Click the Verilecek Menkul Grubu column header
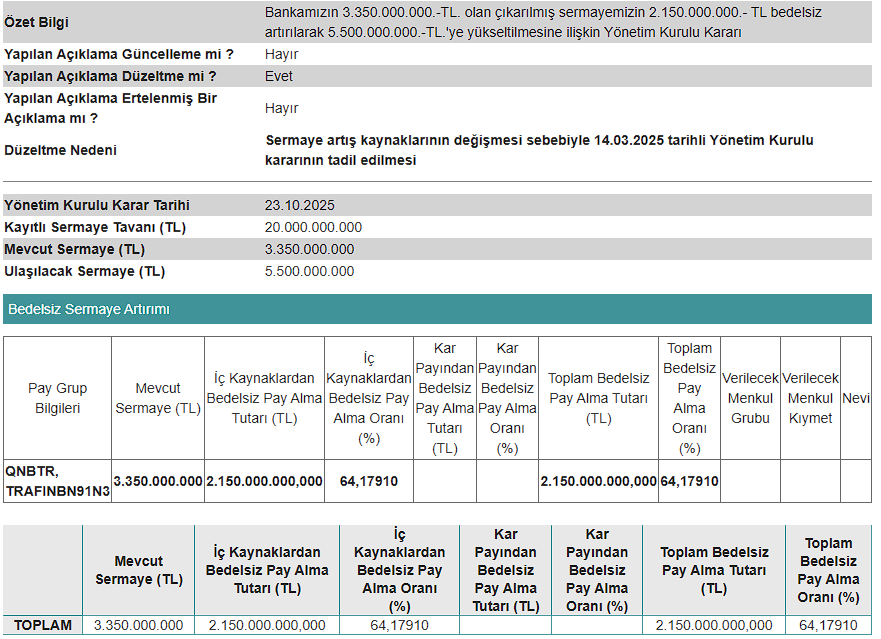 tap(750, 398)
